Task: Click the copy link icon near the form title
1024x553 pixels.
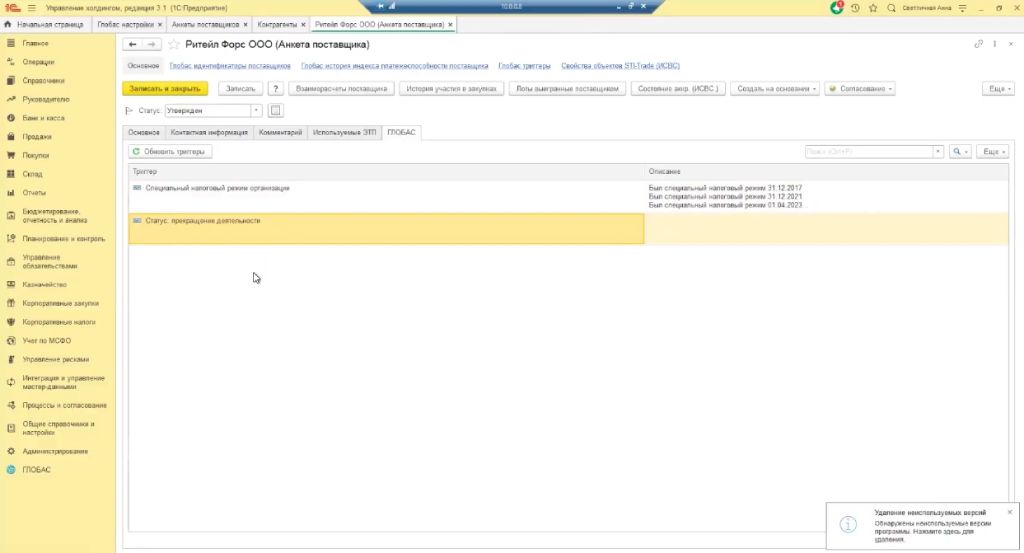Action: [978, 45]
